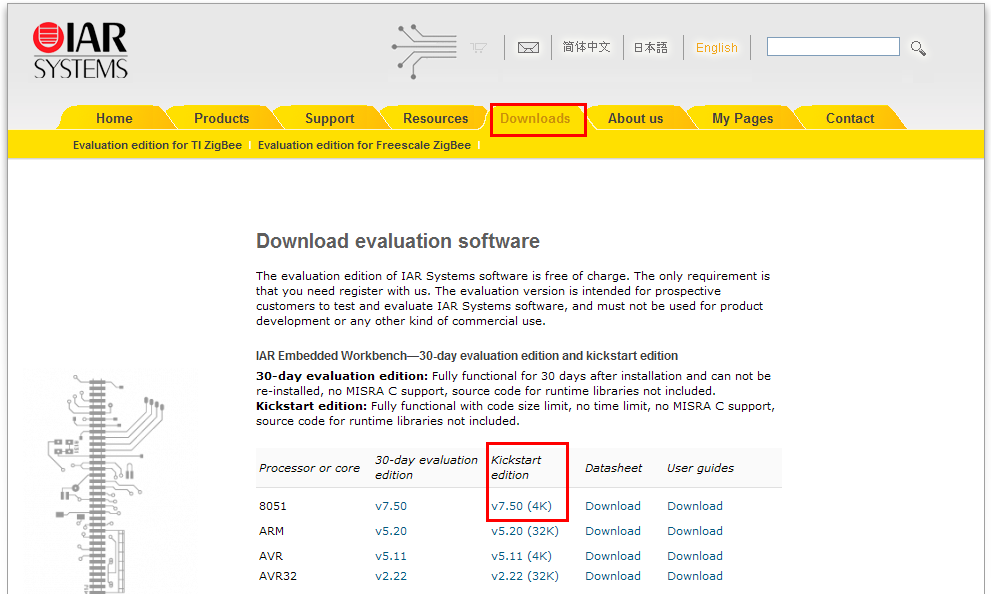Open Evaluation edition for TI ZigBee
991x594 pixels.
coord(157,145)
